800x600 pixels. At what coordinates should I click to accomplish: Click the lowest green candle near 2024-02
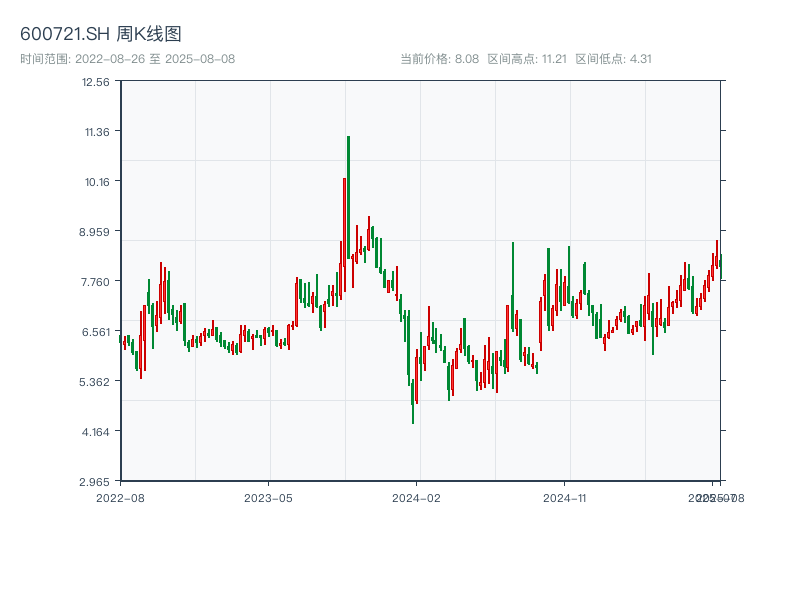pos(413,400)
